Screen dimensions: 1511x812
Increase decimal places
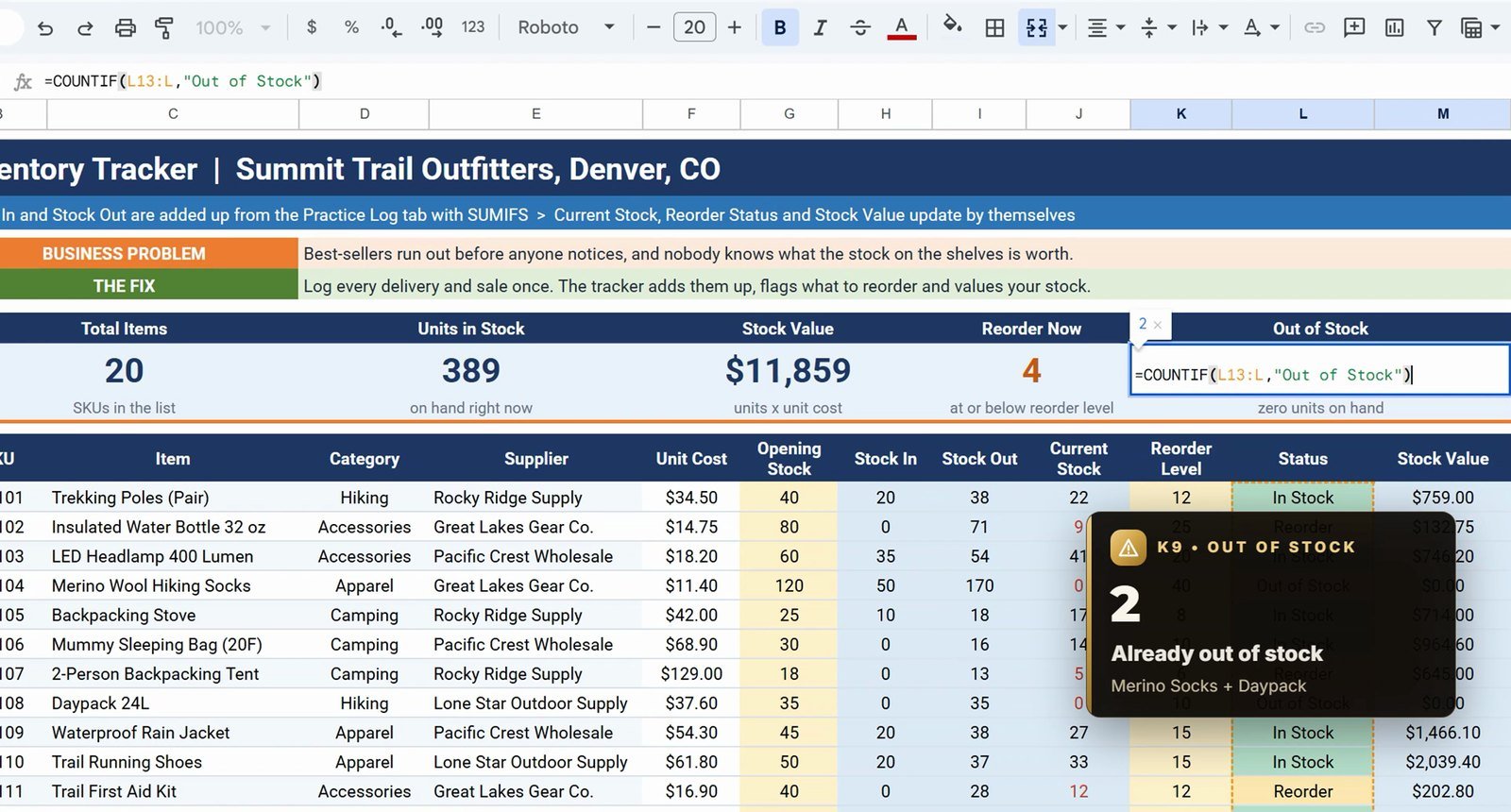pyautogui.click(x=433, y=27)
